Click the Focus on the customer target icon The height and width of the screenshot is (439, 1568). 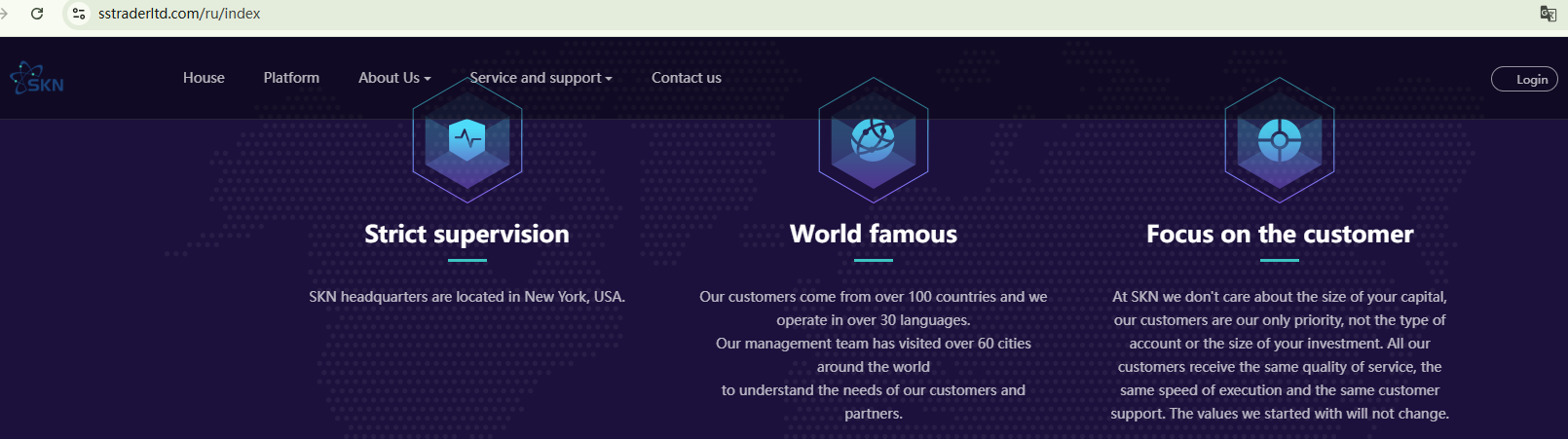[x=1279, y=141]
